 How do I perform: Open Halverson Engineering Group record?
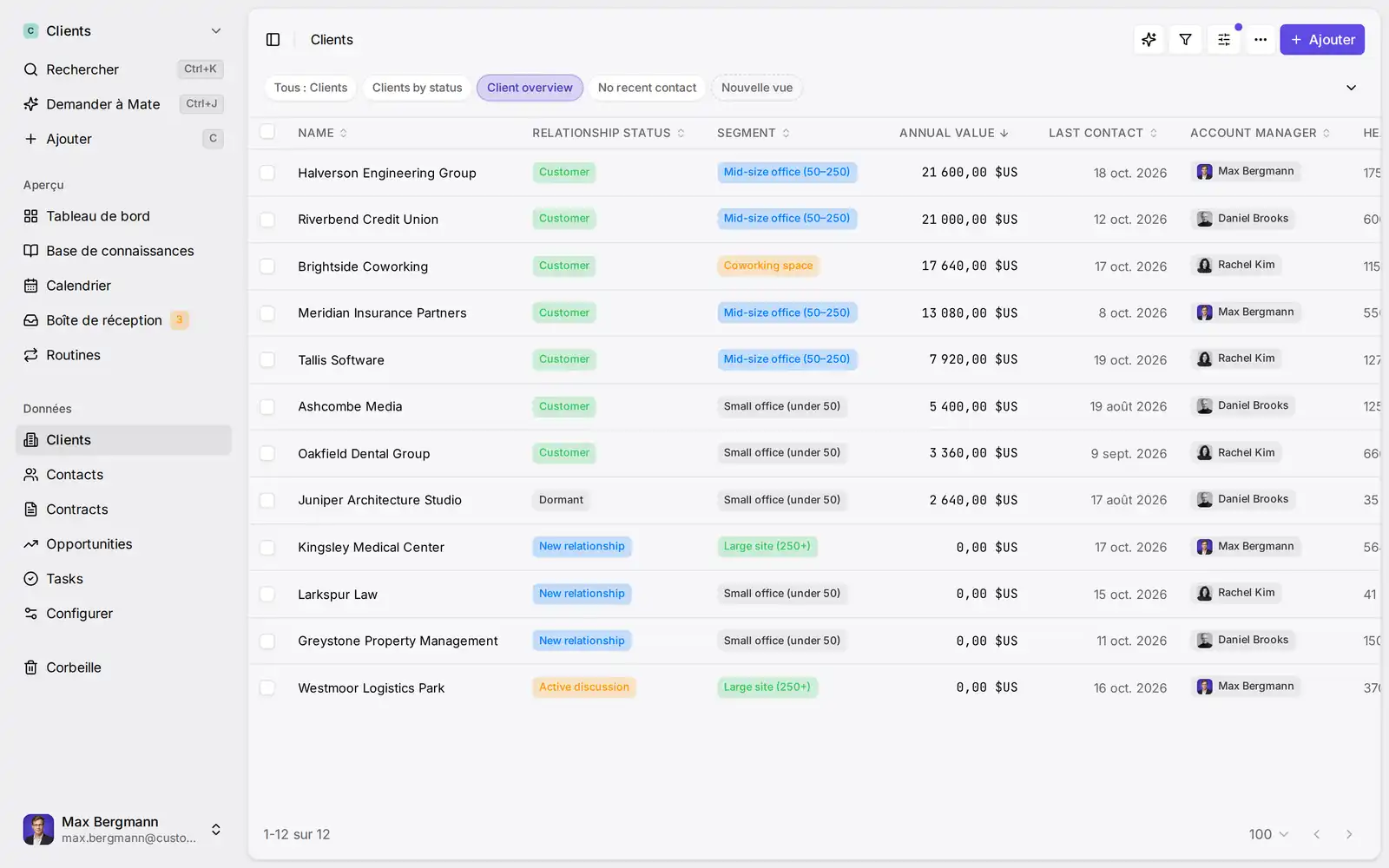(387, 173)
